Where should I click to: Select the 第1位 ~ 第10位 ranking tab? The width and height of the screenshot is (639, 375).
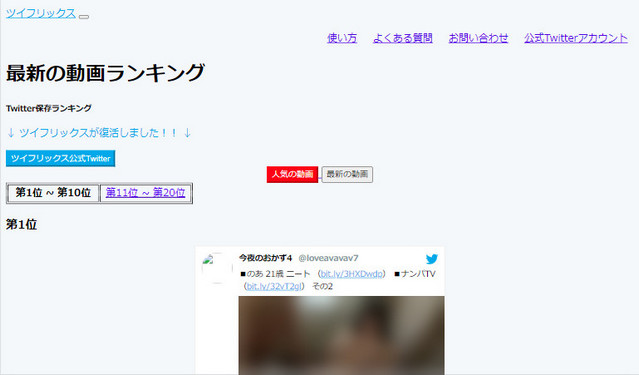click(x=53, y=193)
